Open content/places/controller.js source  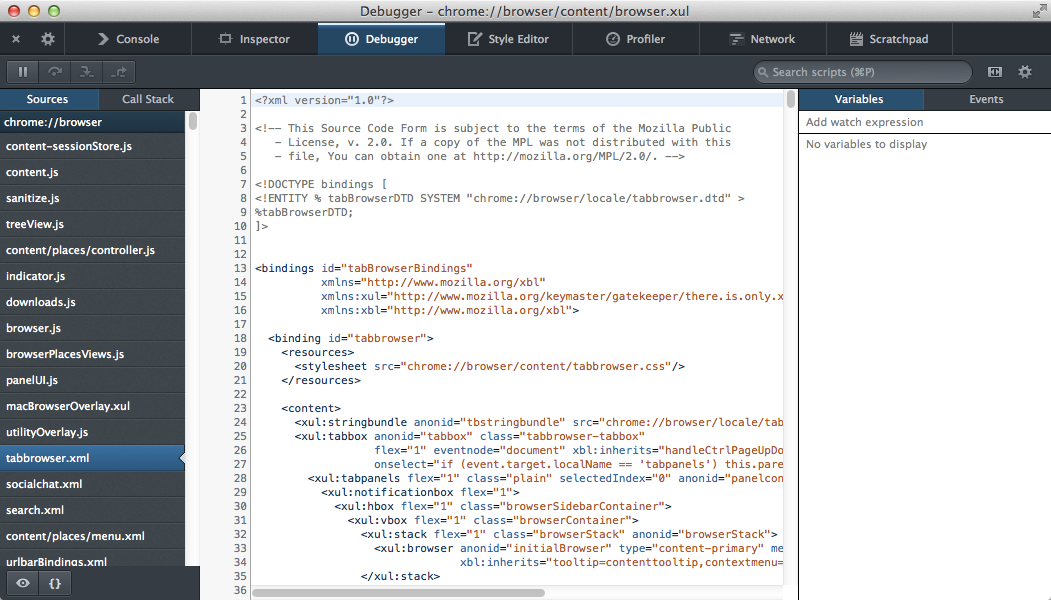[x=92, y=250]
